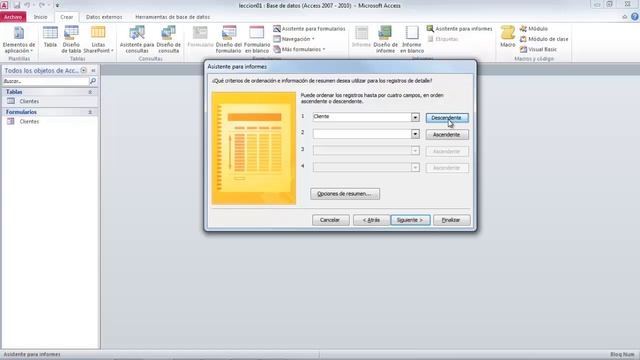Image resolution: width=640 pixels, height=360 pixels.
Task: Click Etiquetas in the ribbon
Action: 442,39
